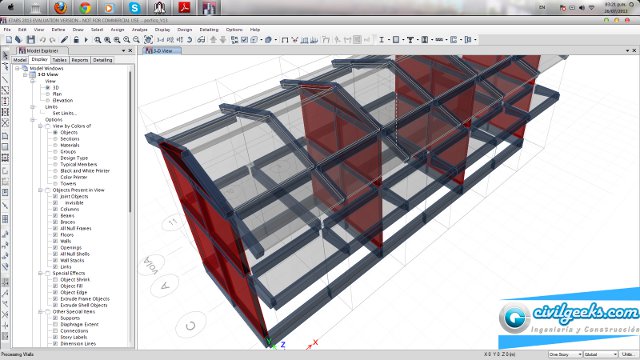
Task: Open the One Story dropdown in status bar
Action: (x=565, y=354)
